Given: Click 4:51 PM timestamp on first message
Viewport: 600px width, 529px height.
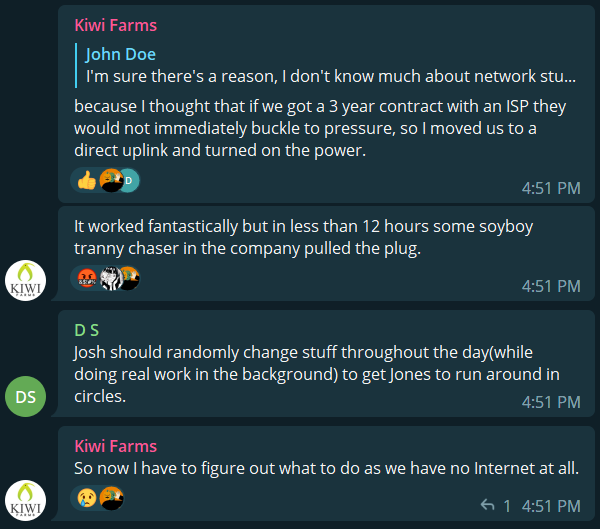Looking at the screenshot, I should [x=551, y=187].
